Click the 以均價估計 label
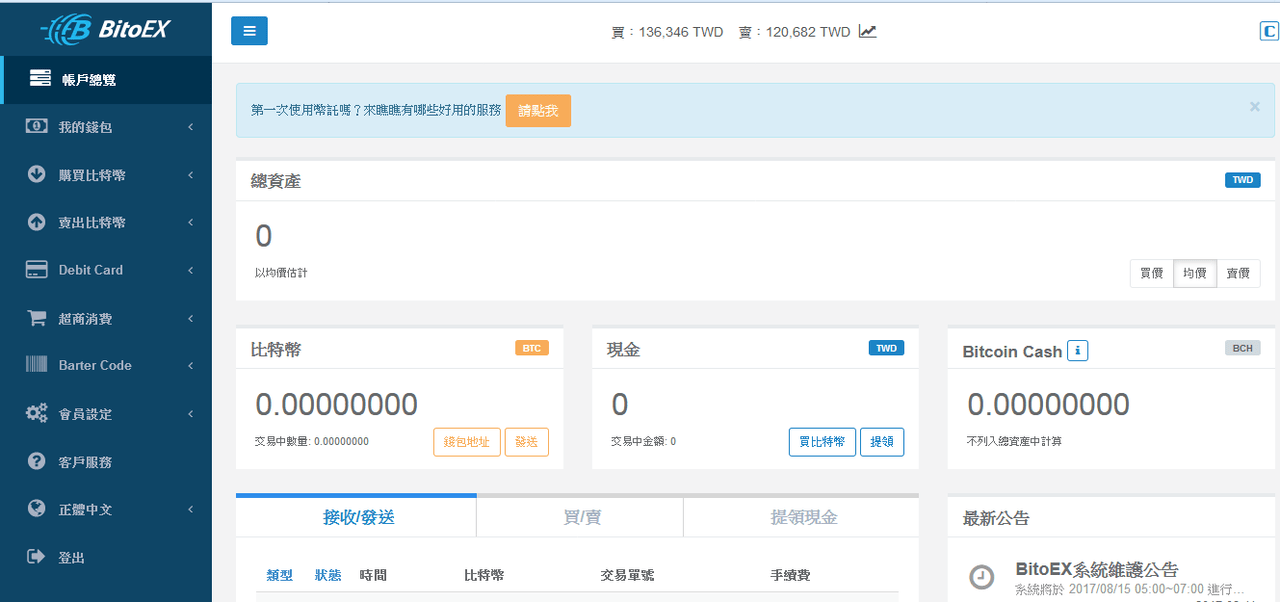 pyautogui.click(x=281, y=272)
